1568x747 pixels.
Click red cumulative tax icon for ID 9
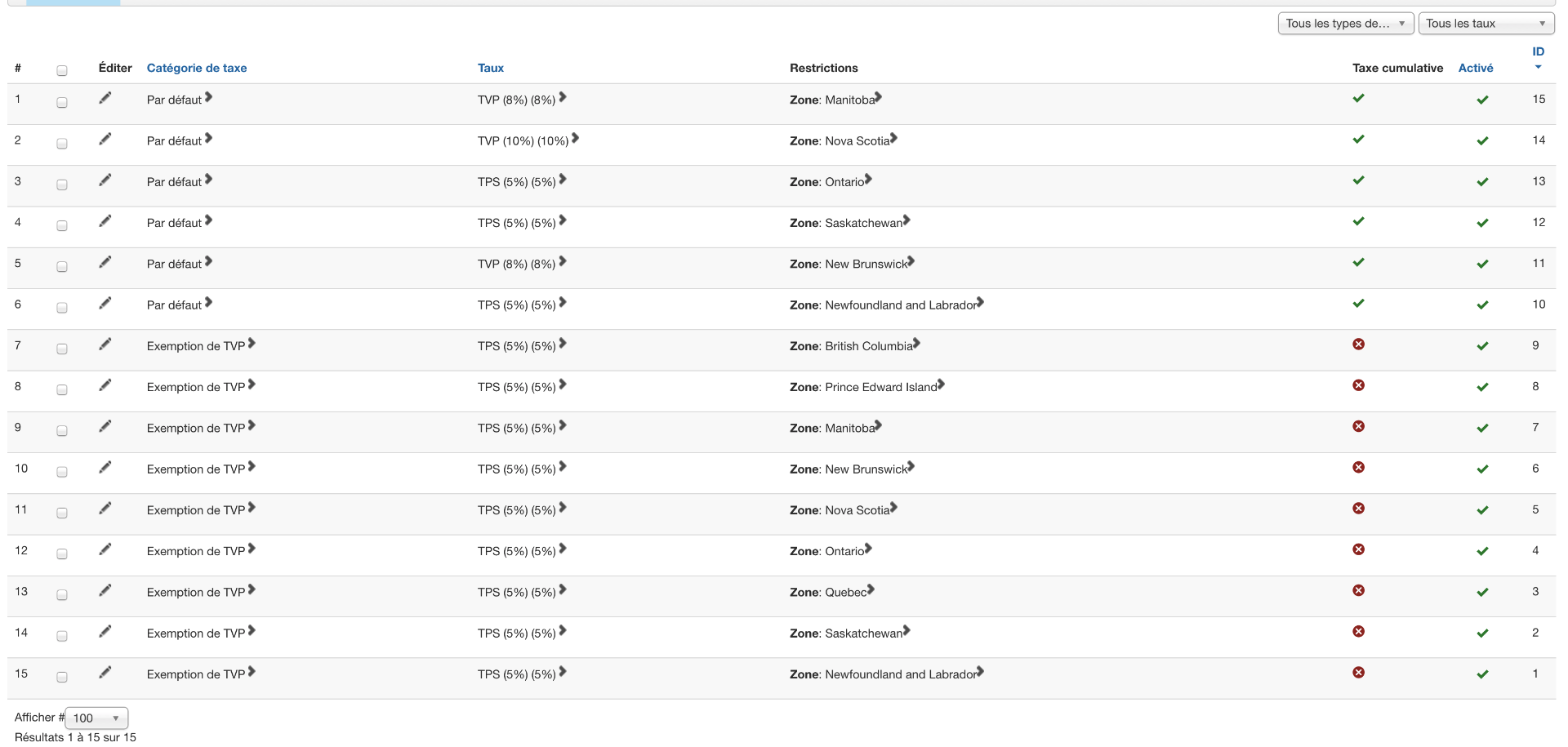1358,345
